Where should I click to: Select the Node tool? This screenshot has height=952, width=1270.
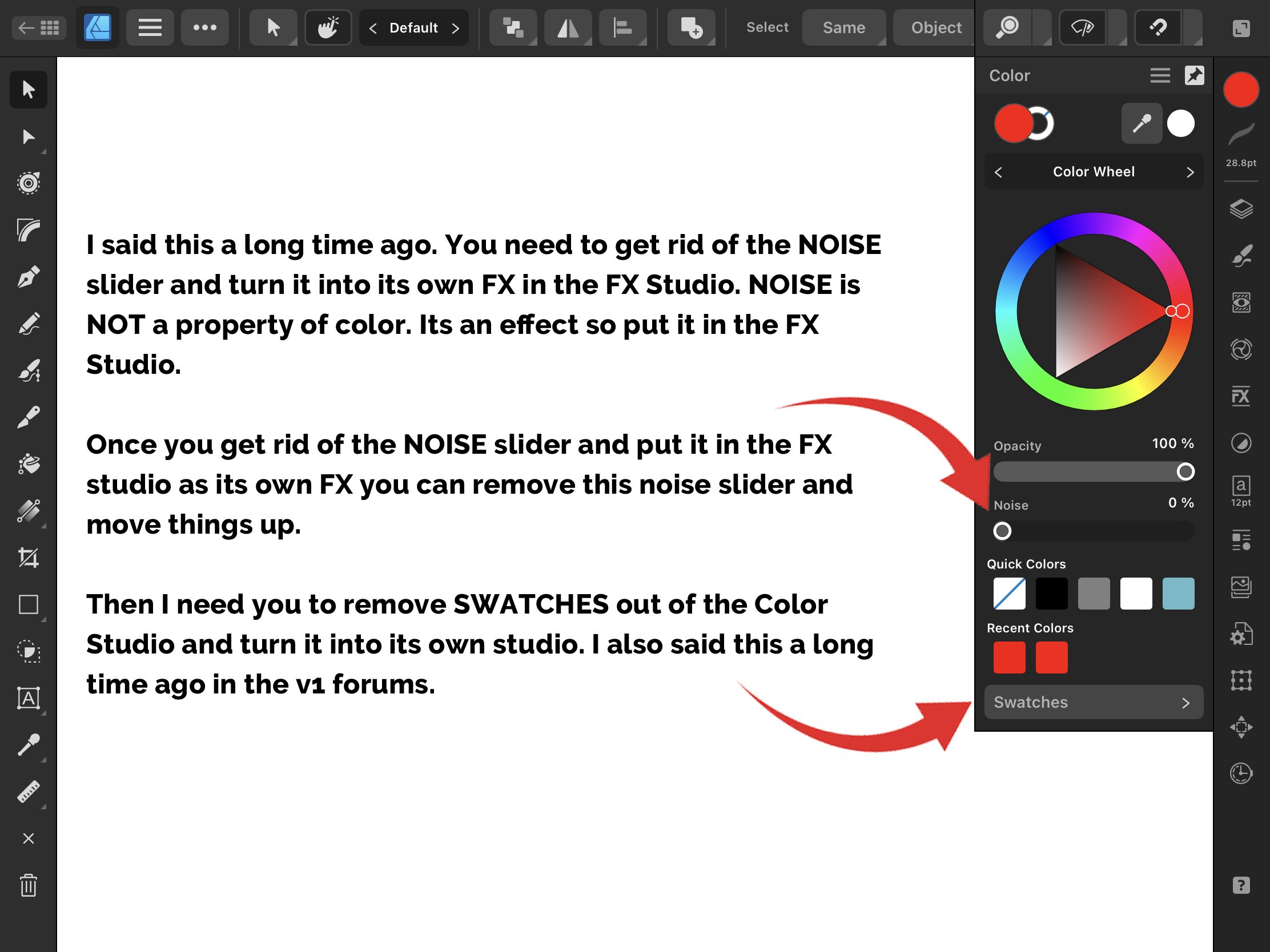(28, 137)
